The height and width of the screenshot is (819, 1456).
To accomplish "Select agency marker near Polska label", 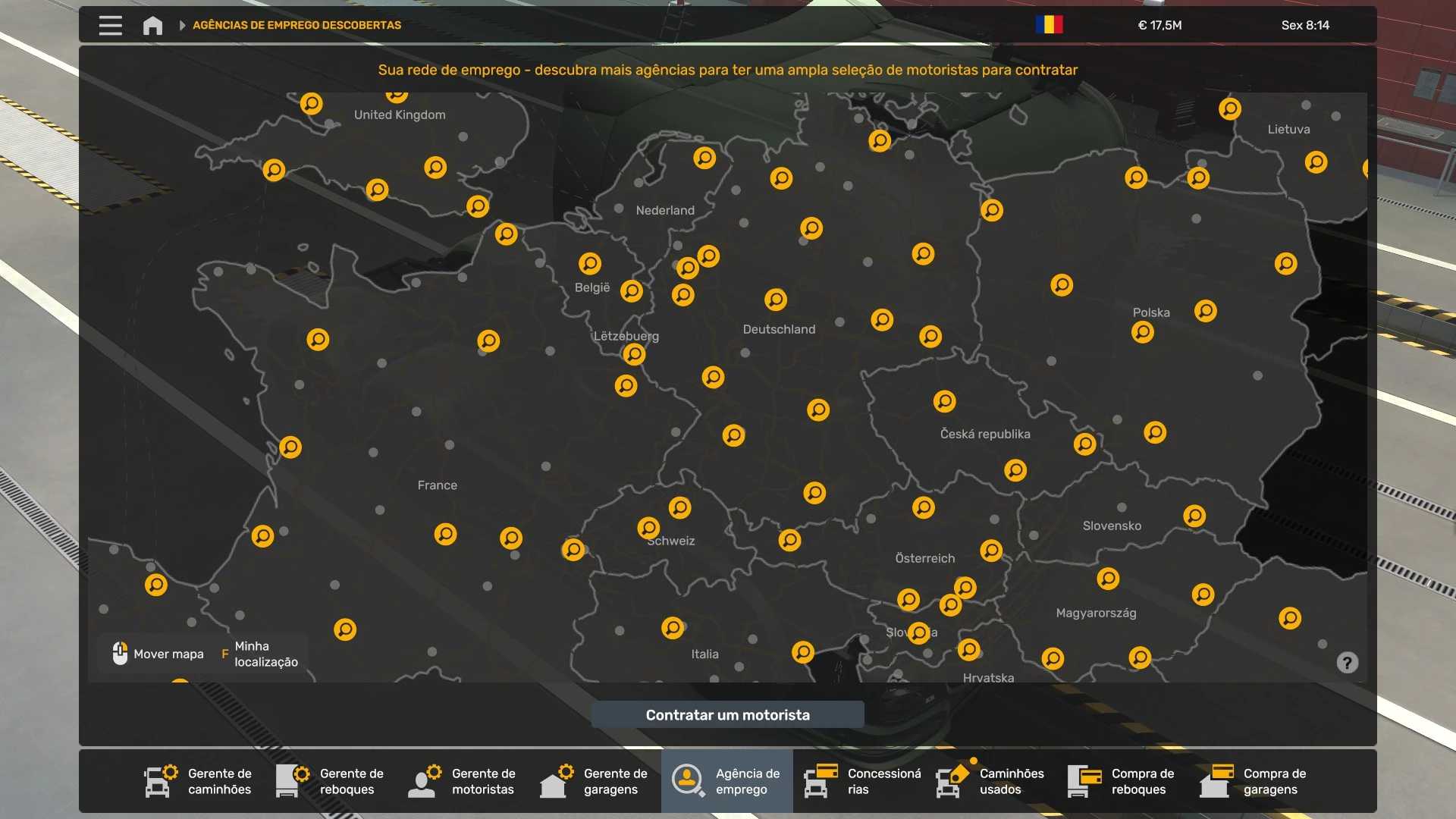I will pyautogui.click(x=1142, y=332).
